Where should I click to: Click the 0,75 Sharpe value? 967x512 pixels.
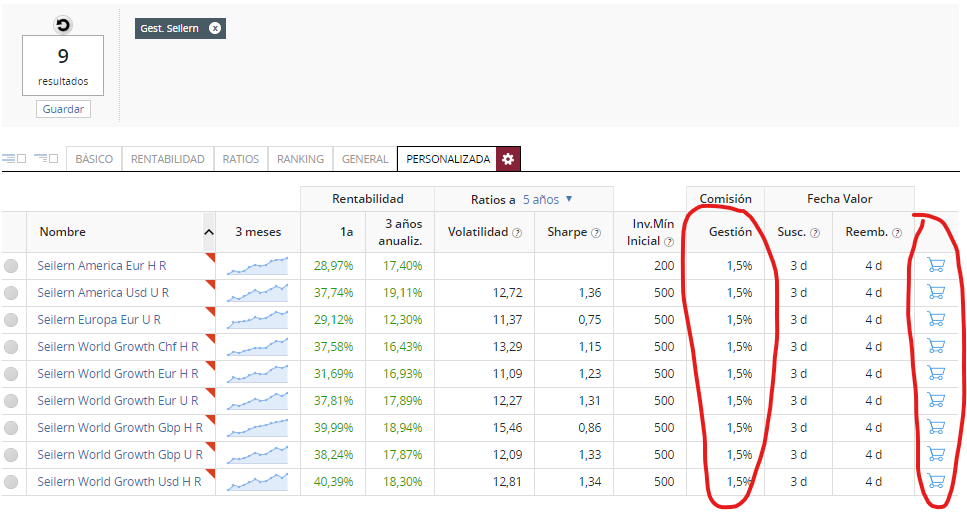[590, 320]
